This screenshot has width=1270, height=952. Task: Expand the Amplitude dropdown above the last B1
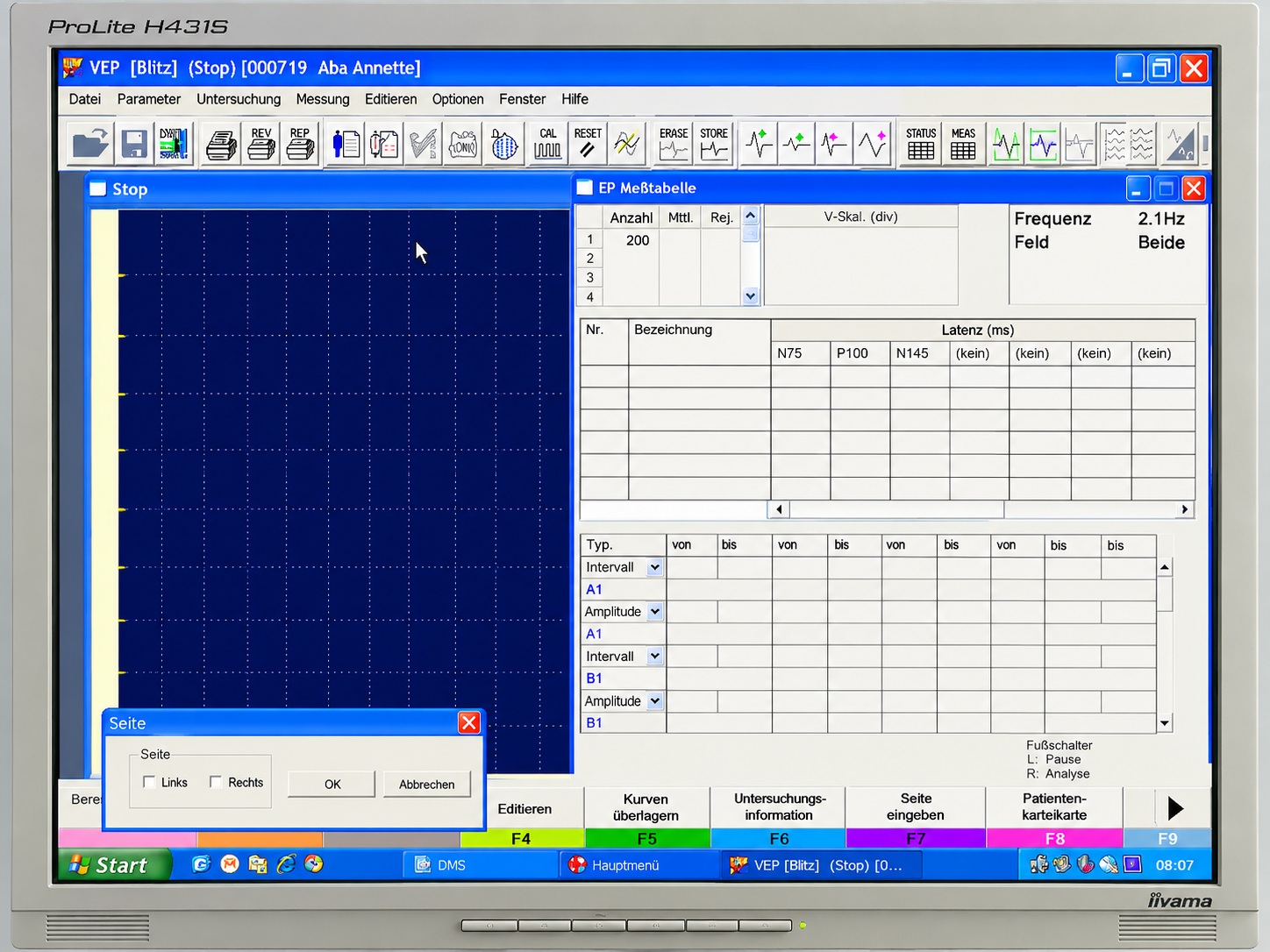click(654, 701)
